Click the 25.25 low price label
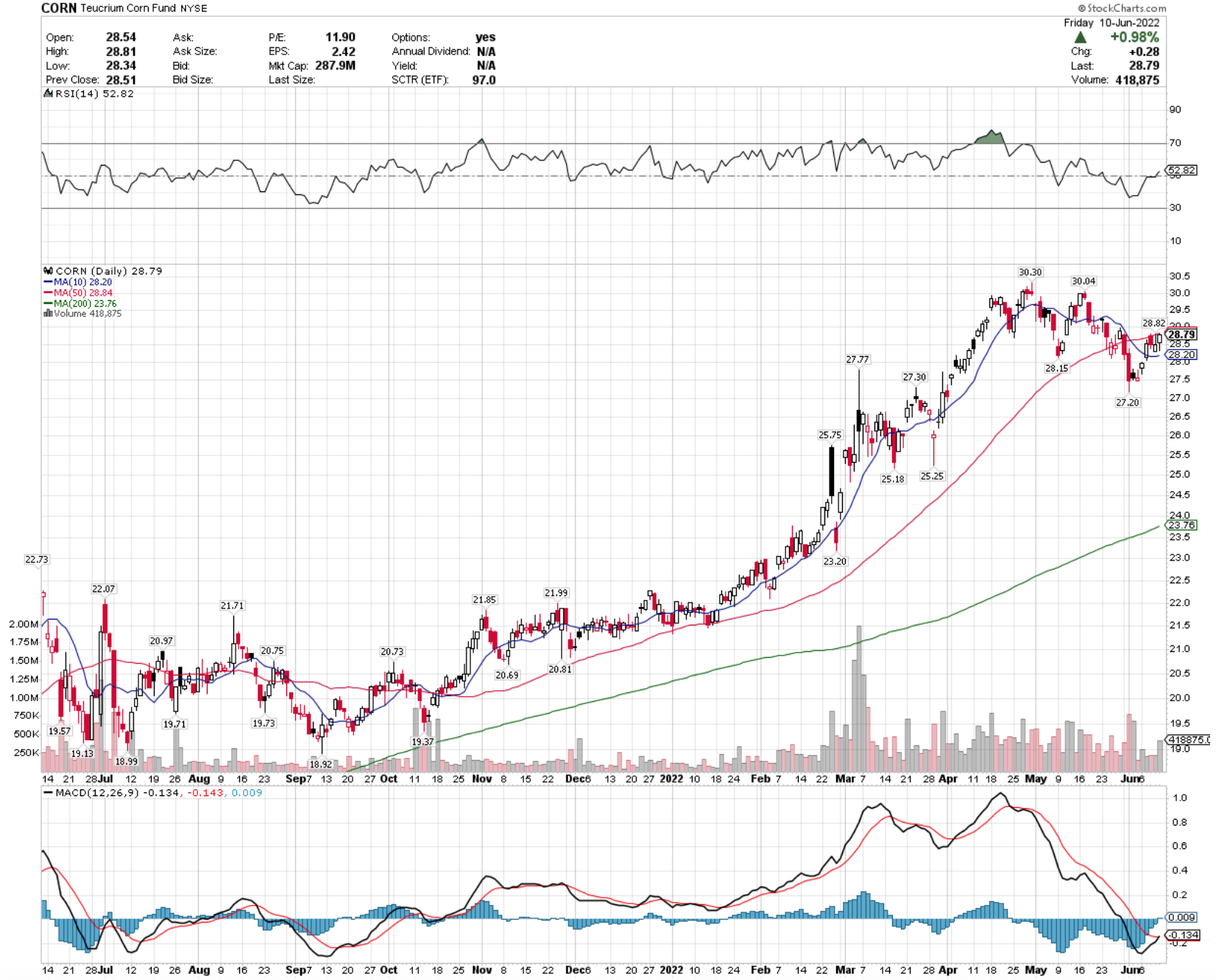This screenshot has width=1216, height=980. tap(932, 476)
